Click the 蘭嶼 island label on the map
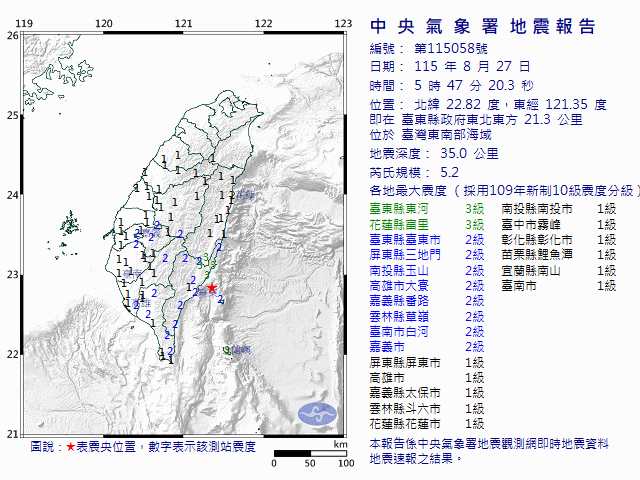Viewport: 640px width, 480px height. [x=241, y=350]
